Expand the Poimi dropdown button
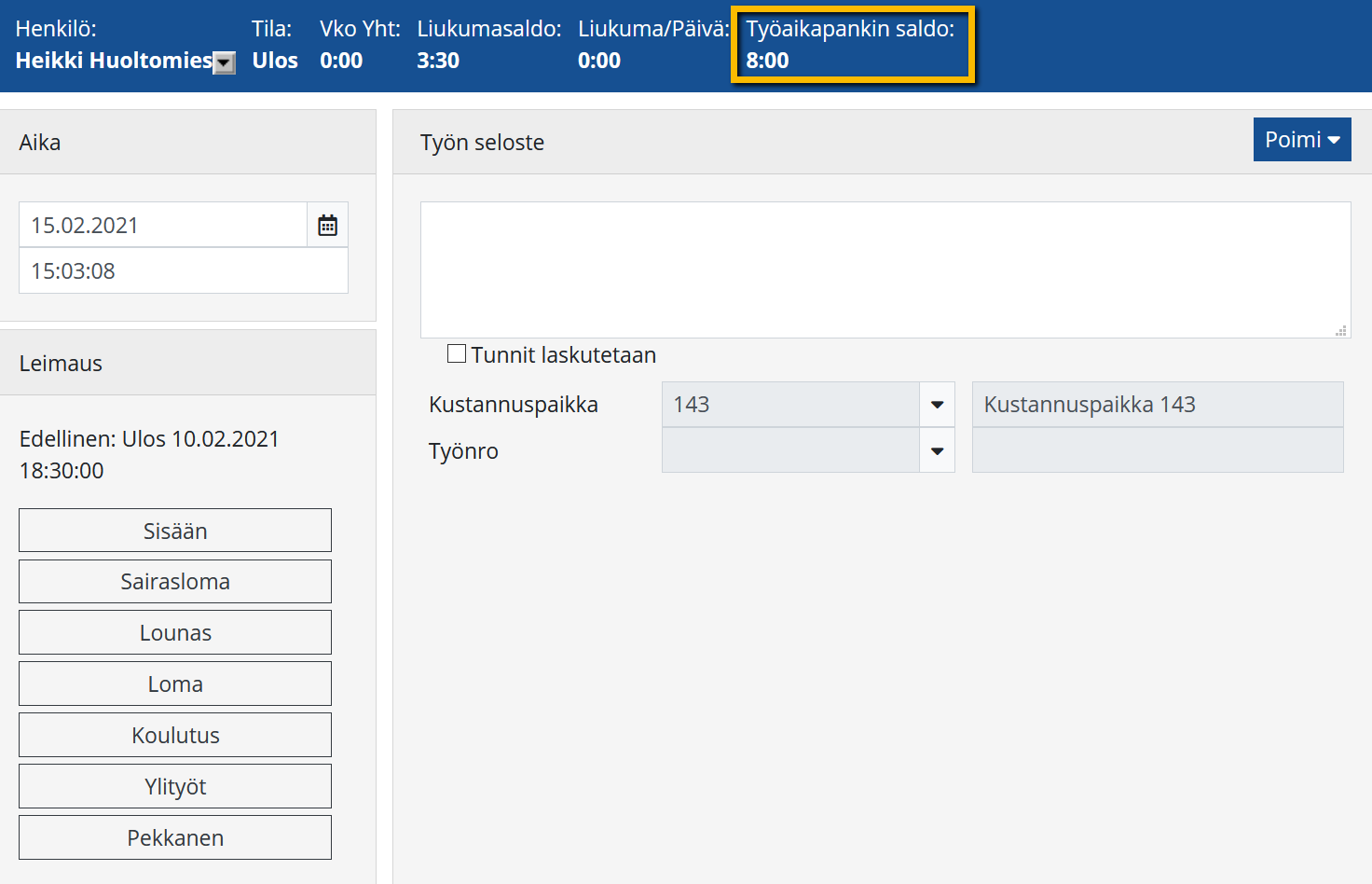 pyautogui.click(x=1301, y=140)
